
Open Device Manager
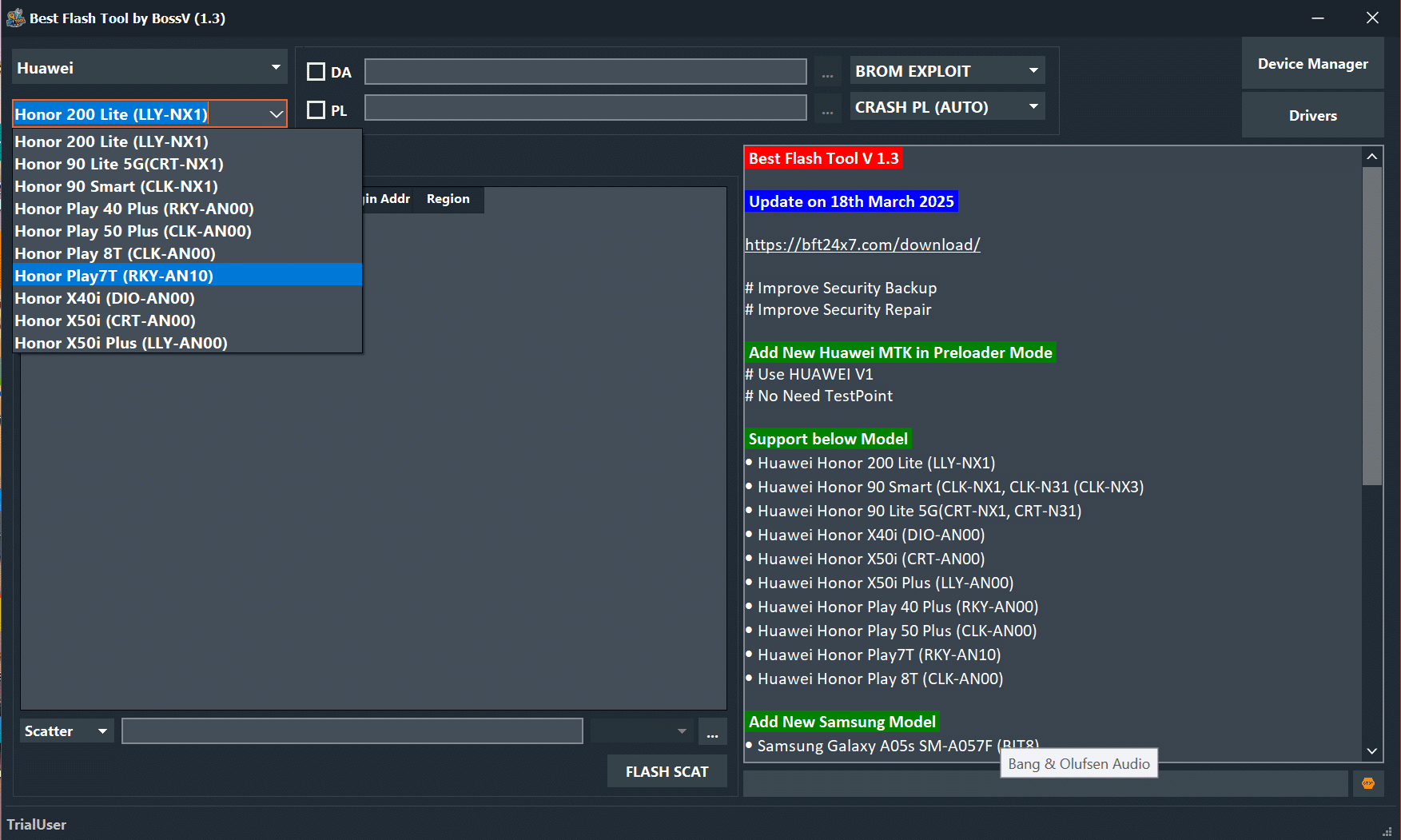tap(1312, 64)
